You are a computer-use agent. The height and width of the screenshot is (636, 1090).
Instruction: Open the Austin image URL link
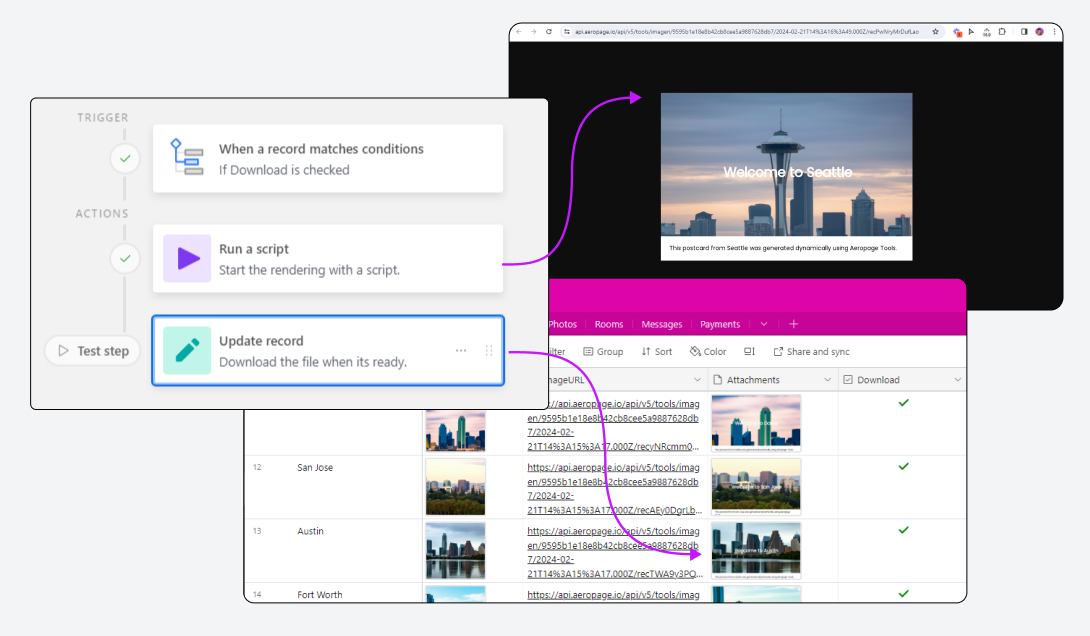[615, 552]
